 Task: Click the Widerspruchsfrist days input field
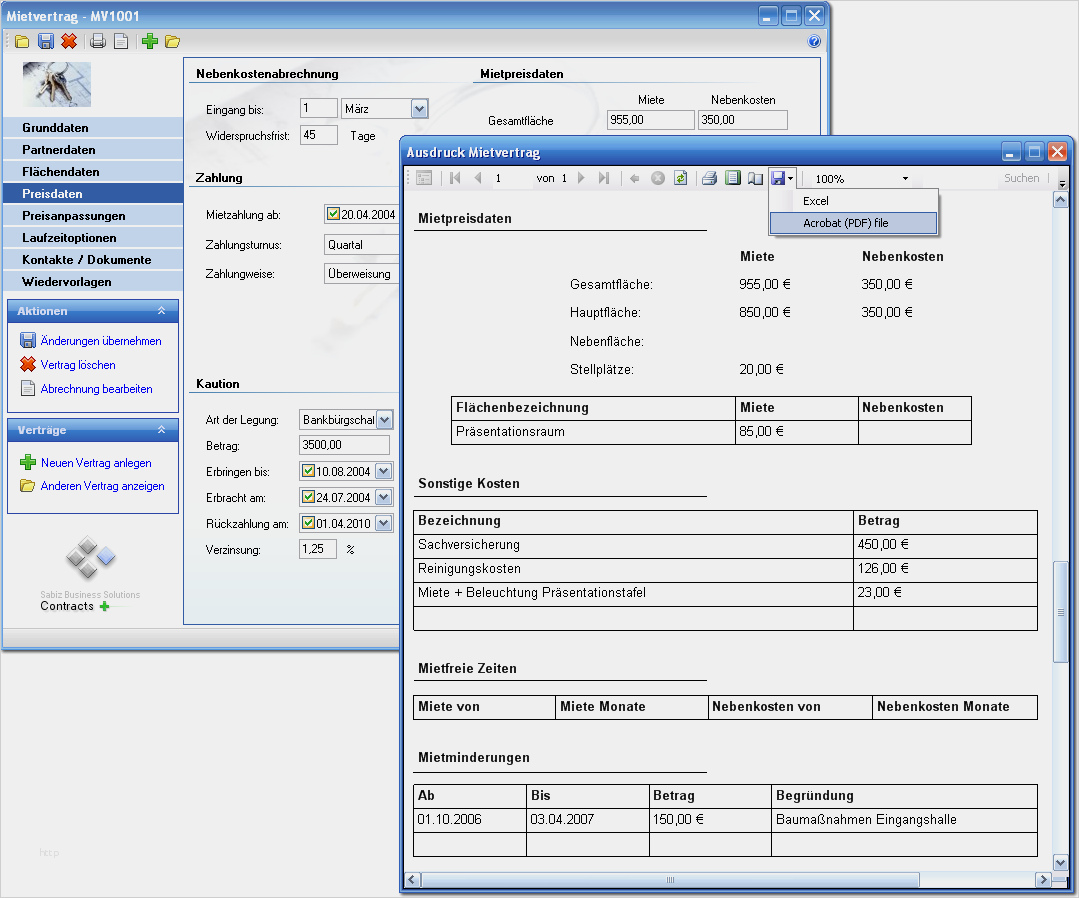pos(319,135)
